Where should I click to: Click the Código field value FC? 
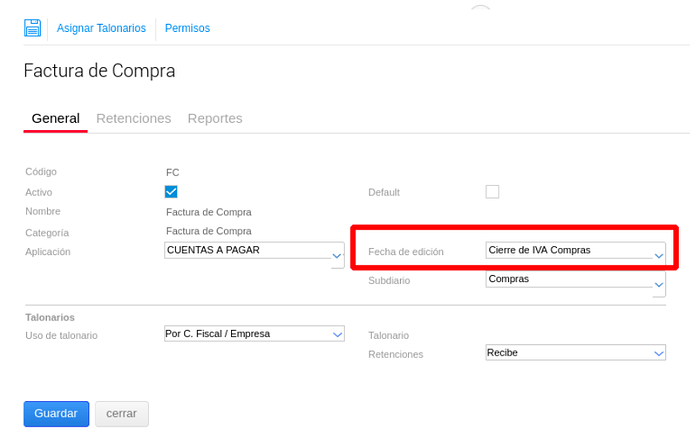173,172
